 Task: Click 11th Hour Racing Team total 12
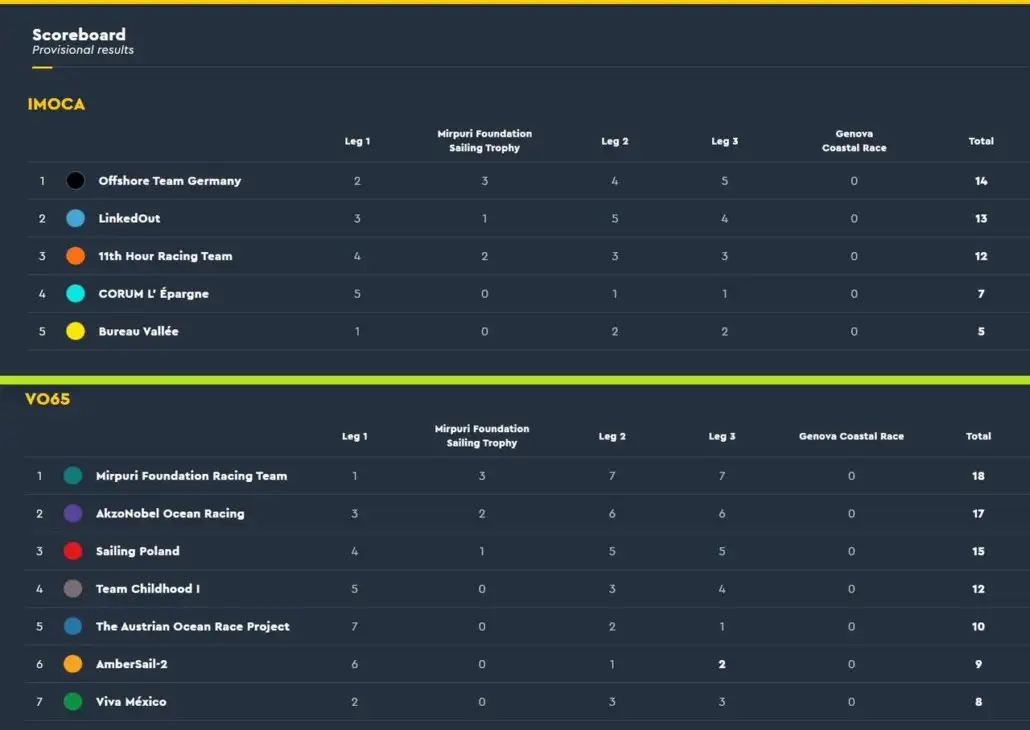pos(981,256)
